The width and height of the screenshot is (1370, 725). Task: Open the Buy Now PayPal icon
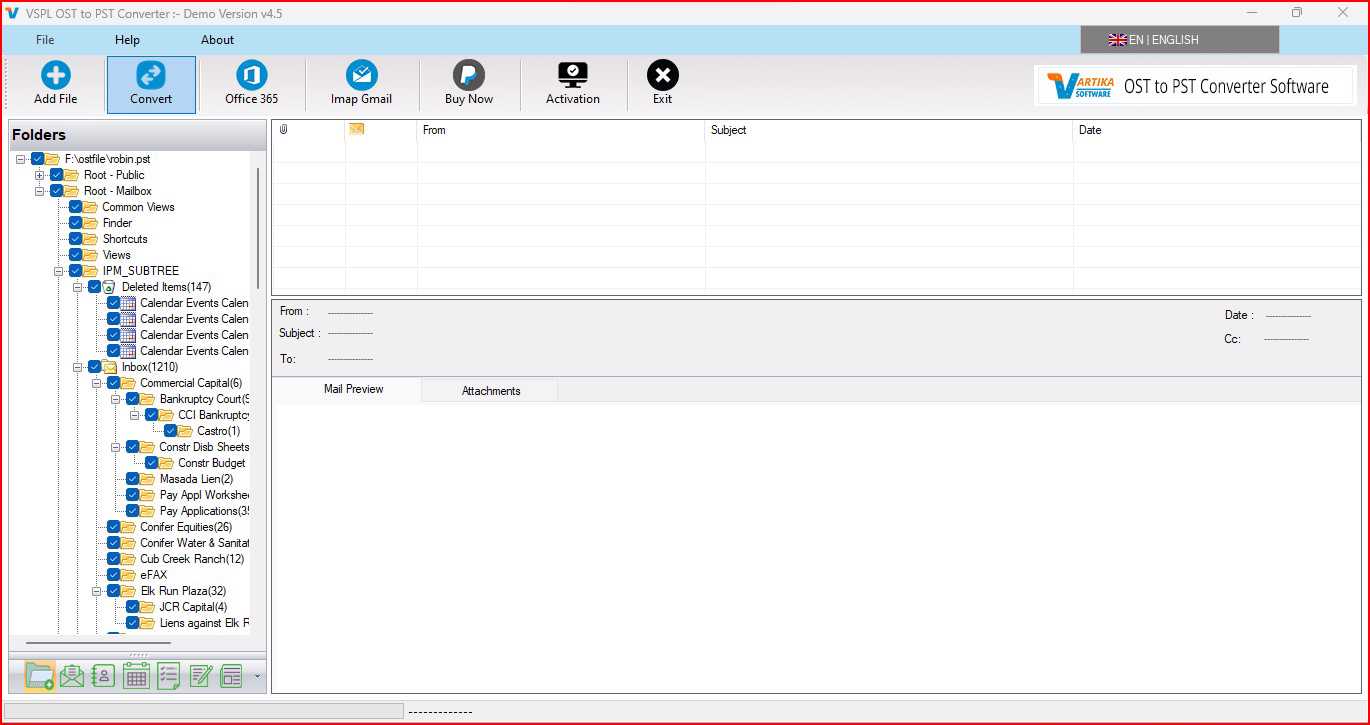(x=469, y=76)
